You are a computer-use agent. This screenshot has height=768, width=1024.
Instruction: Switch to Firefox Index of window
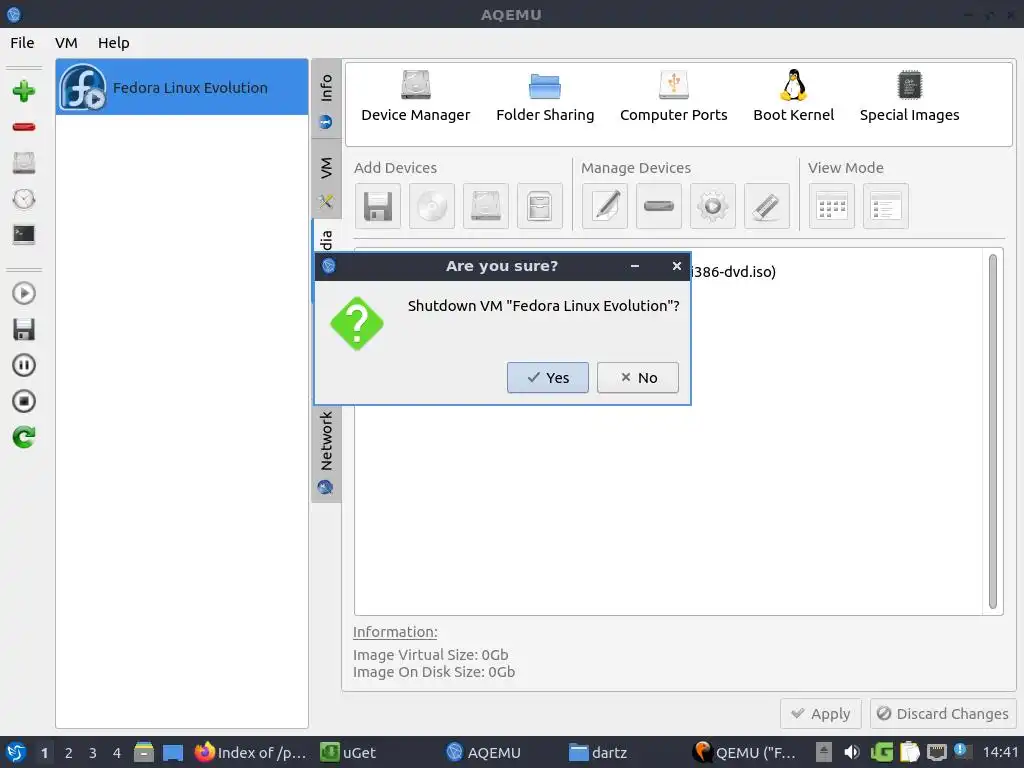click(251, 752)
